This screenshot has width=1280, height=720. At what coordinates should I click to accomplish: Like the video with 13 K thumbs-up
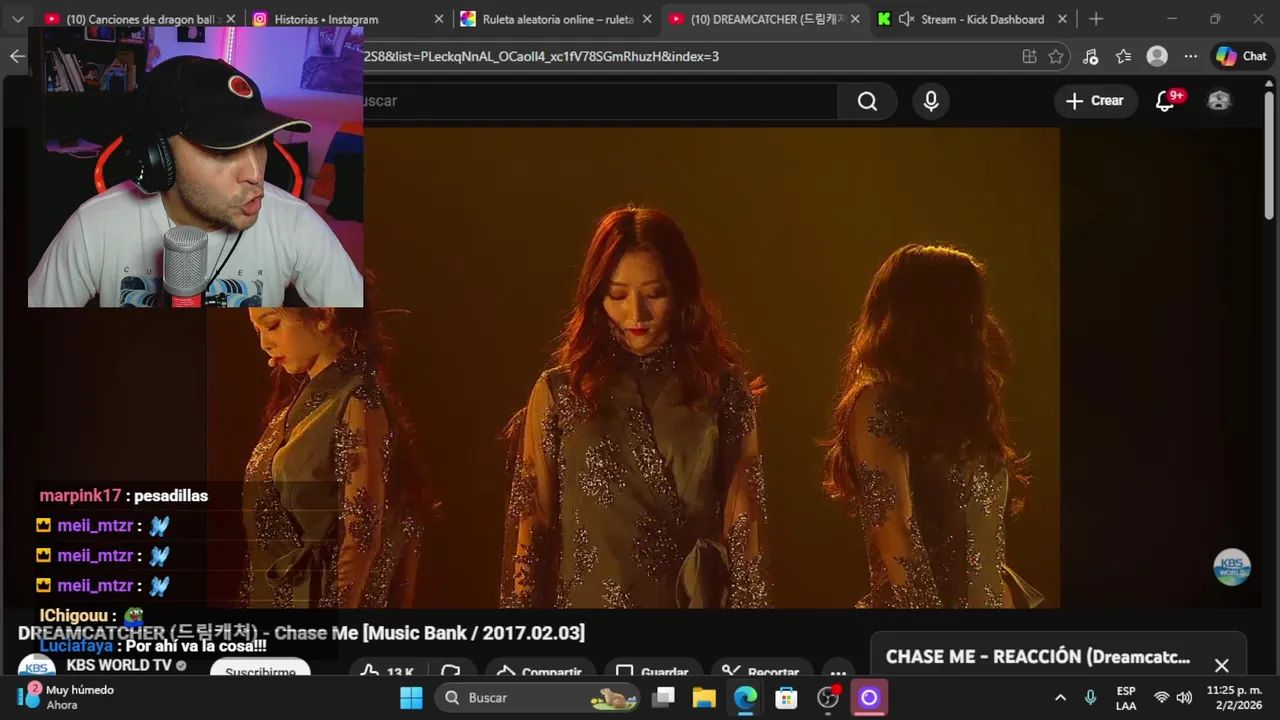[x=386, y=671]
